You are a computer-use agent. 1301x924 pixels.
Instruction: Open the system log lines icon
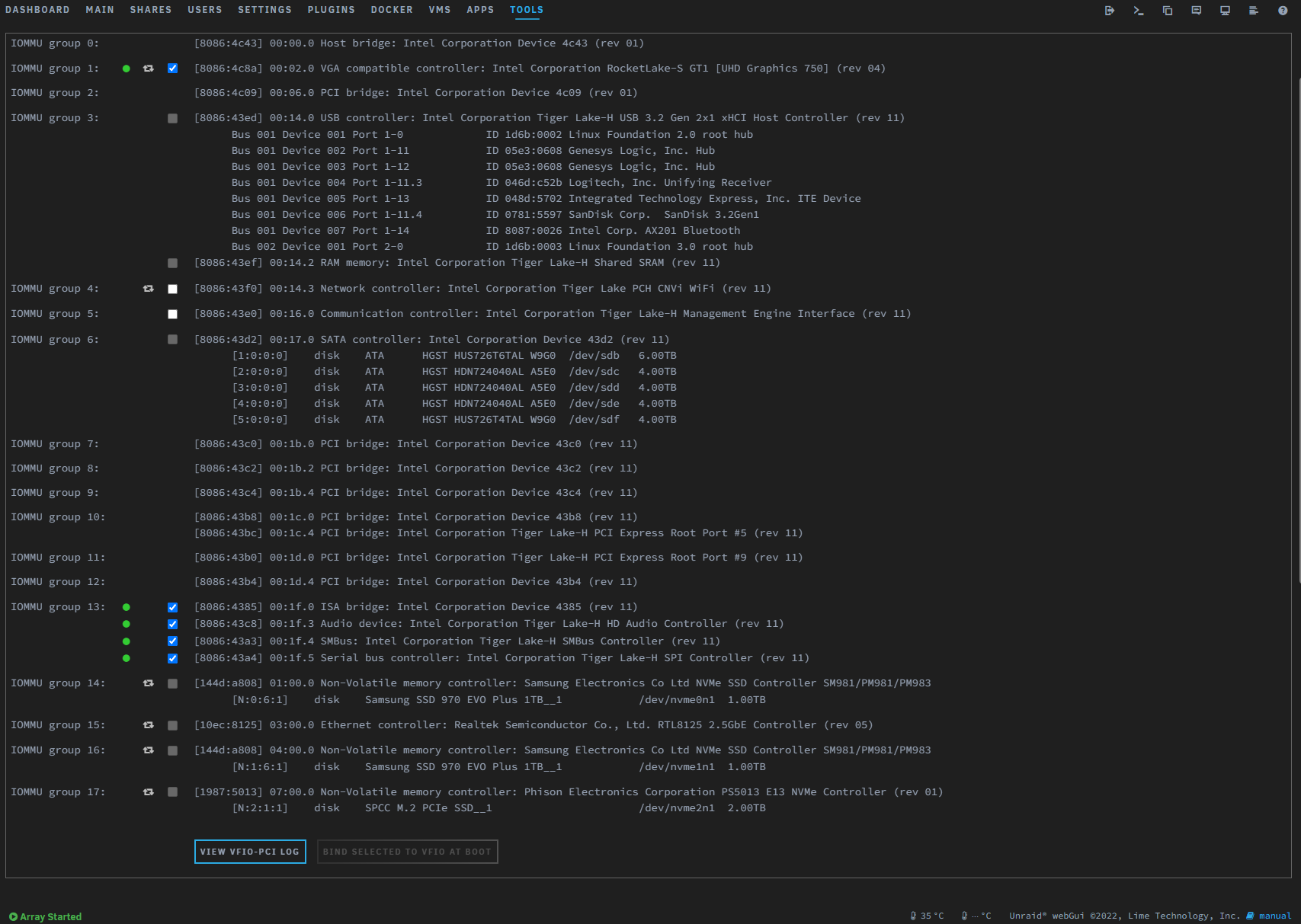pos(1253,11)
